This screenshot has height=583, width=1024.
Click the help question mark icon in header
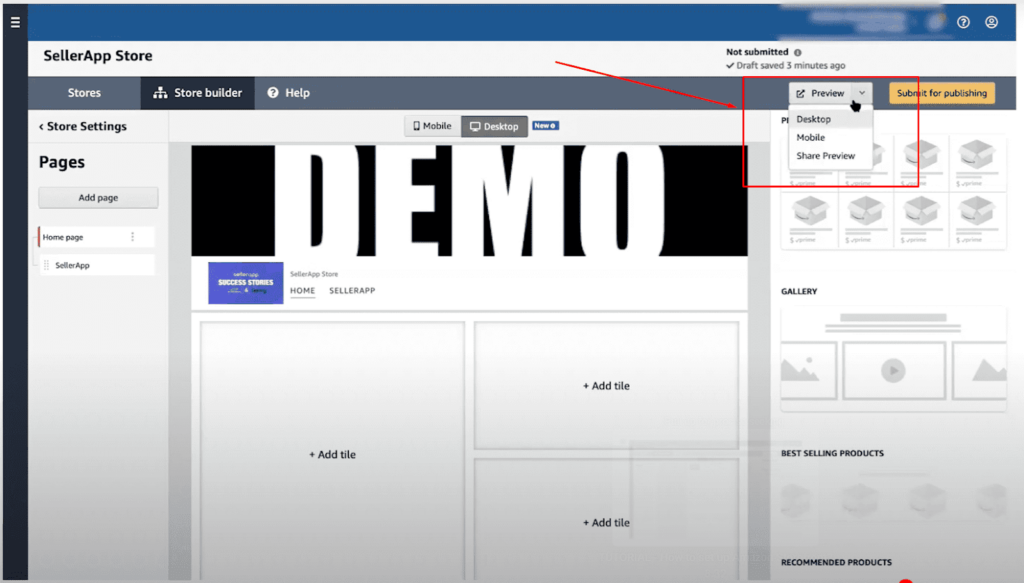(x=963, y=22)
